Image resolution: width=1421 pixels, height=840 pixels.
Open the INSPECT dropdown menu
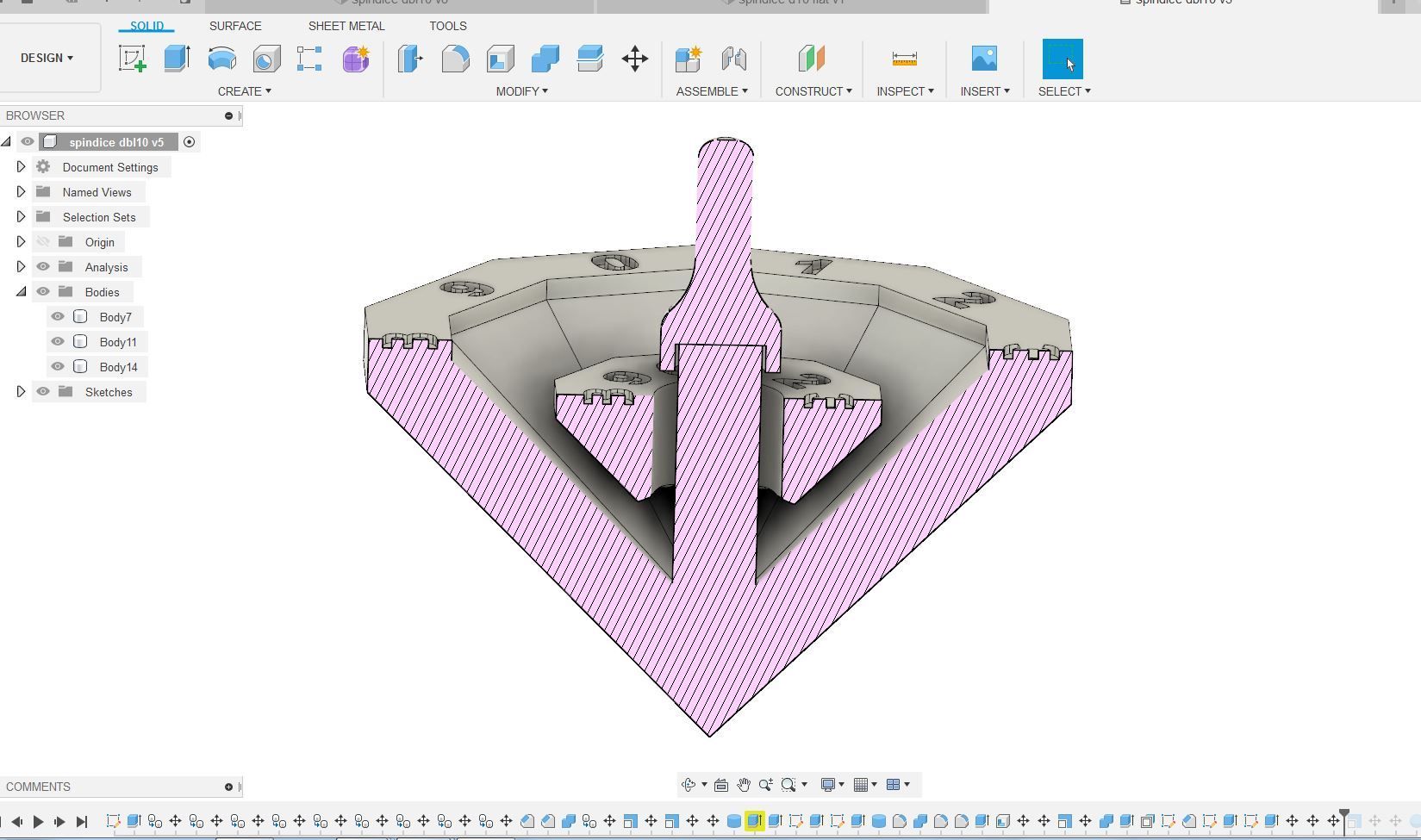pyautogui.click(x=906, y=91)
